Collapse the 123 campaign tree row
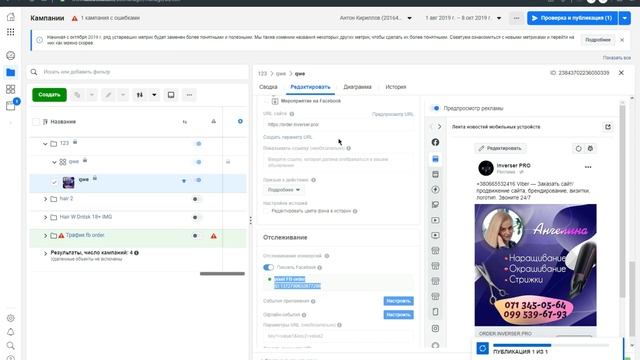The width and height of the screenshot is (640, 360). (45, 144)
